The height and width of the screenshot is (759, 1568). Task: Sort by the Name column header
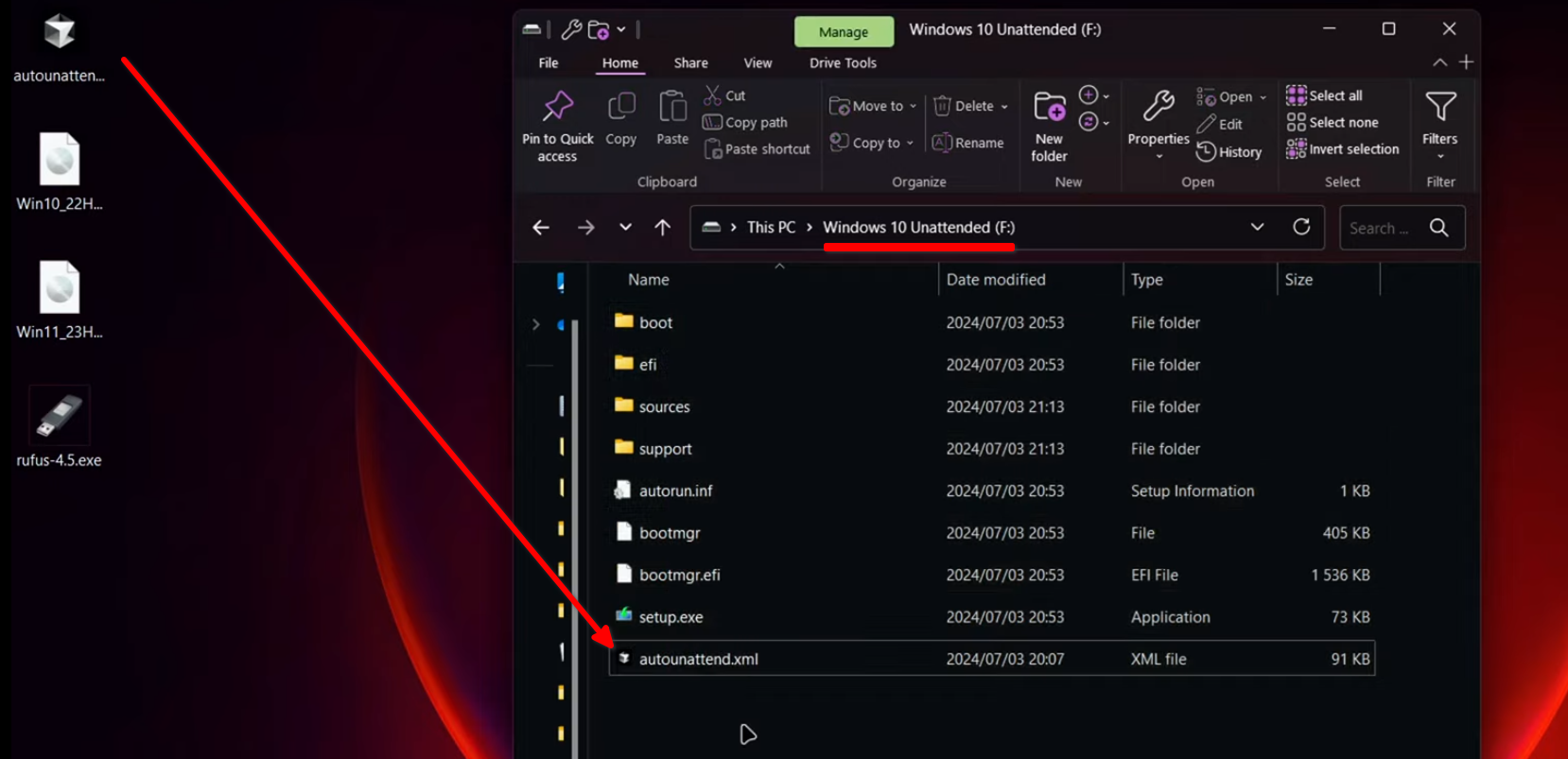pyautogui.click(x=649, y=280)
